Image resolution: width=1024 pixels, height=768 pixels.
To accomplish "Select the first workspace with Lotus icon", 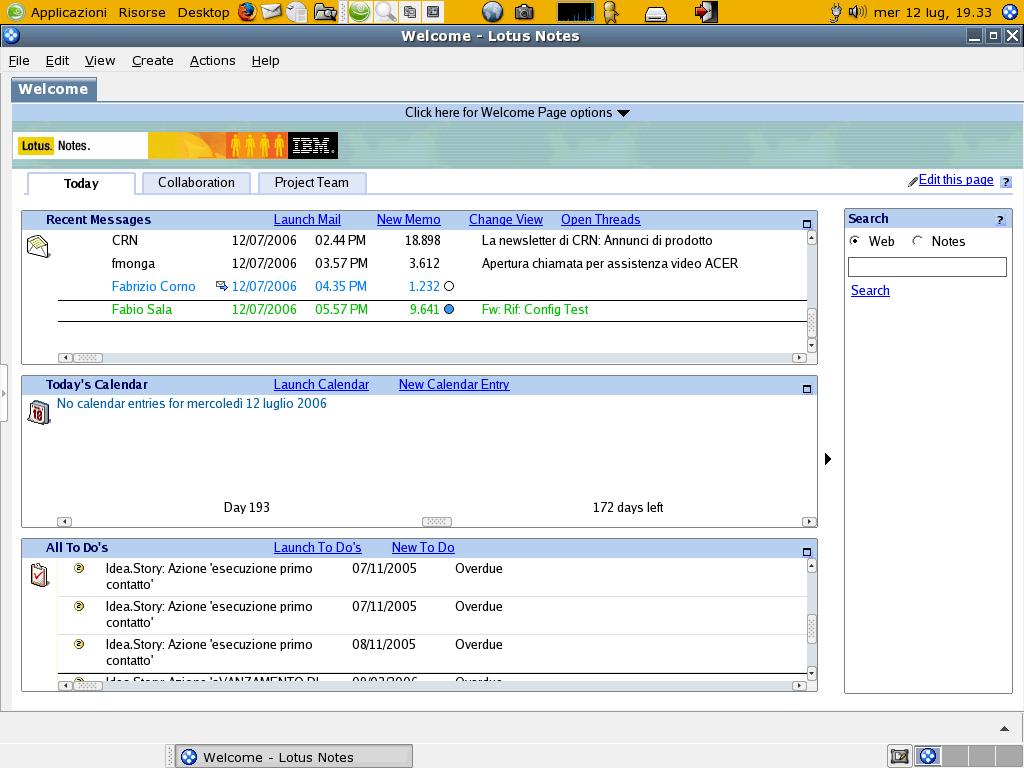I will 927,756.
